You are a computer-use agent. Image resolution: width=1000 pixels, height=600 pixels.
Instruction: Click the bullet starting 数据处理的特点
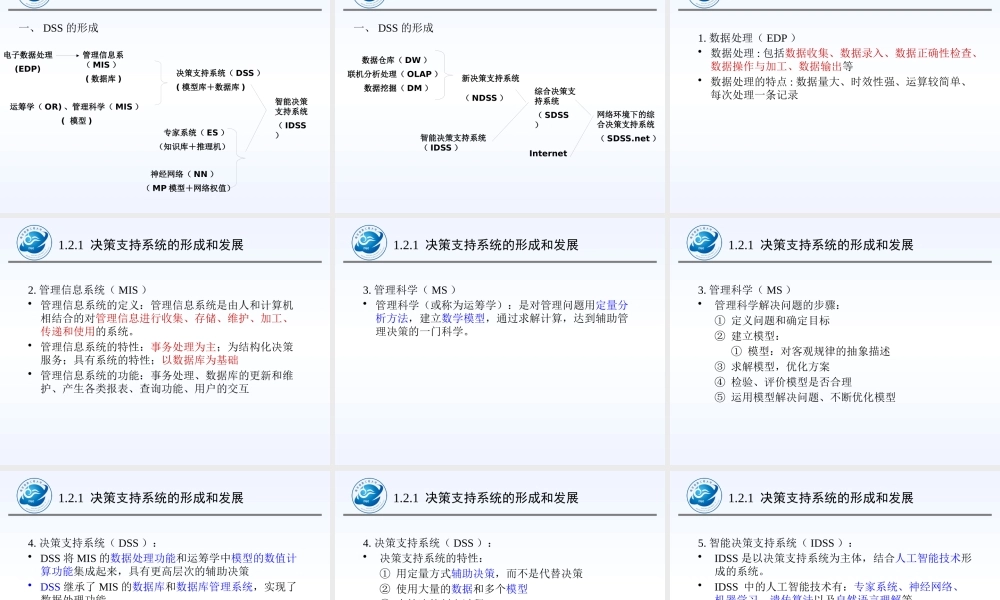point(839,88)
